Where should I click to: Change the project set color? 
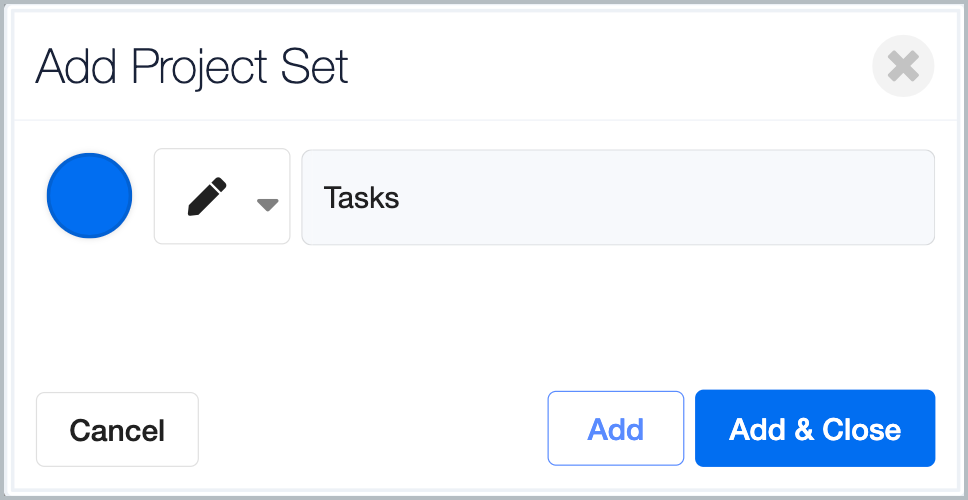tap(90, 196)
